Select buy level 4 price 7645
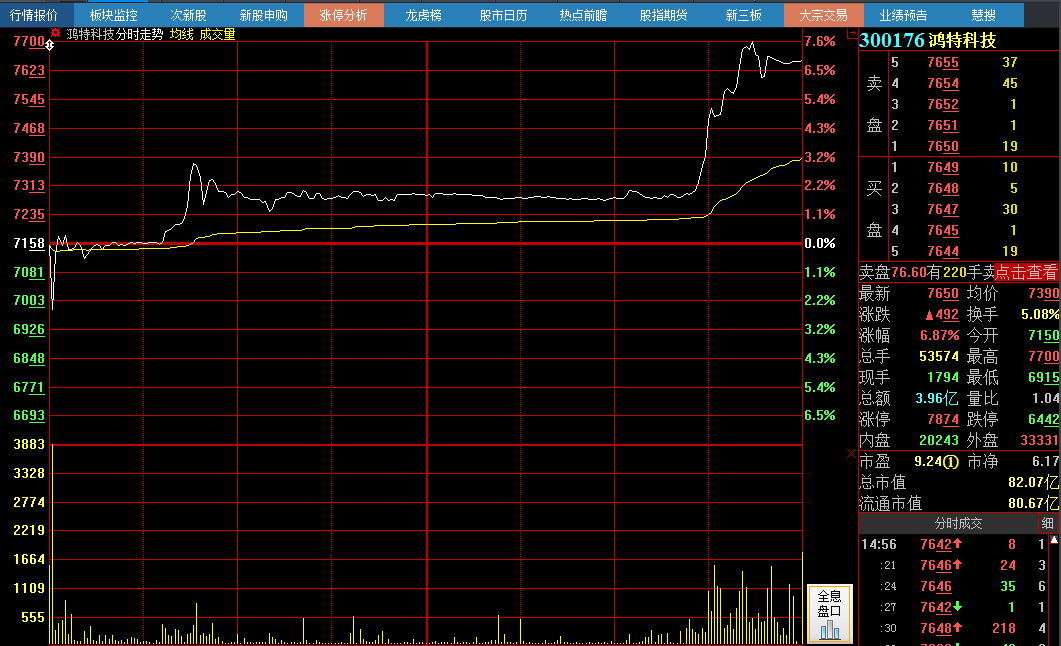The width and height of the screenshot is (1061, 646). point(943,230)
